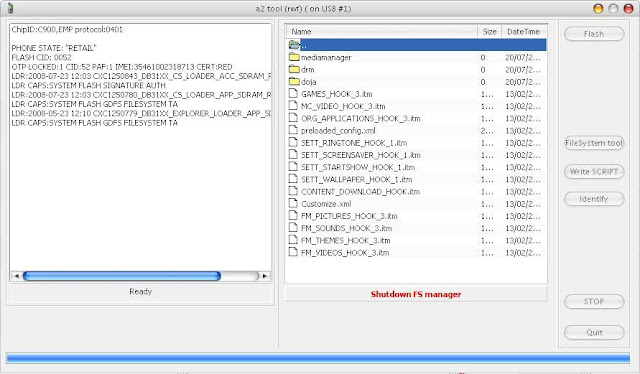The image size is (640, 374).
Task: Click the doja folder icon
Action: coord(294,82)
